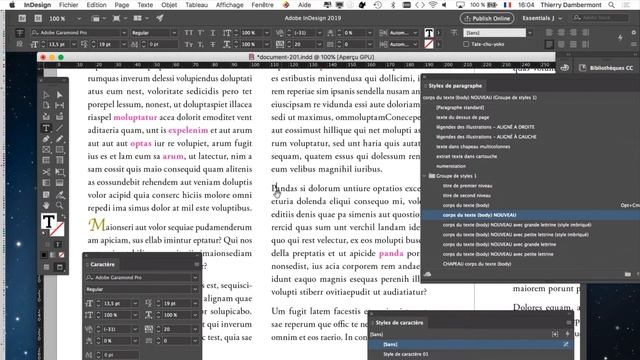Select the Note tool
The width and height of the screenshot is (640, 360).
pos(47,195)
